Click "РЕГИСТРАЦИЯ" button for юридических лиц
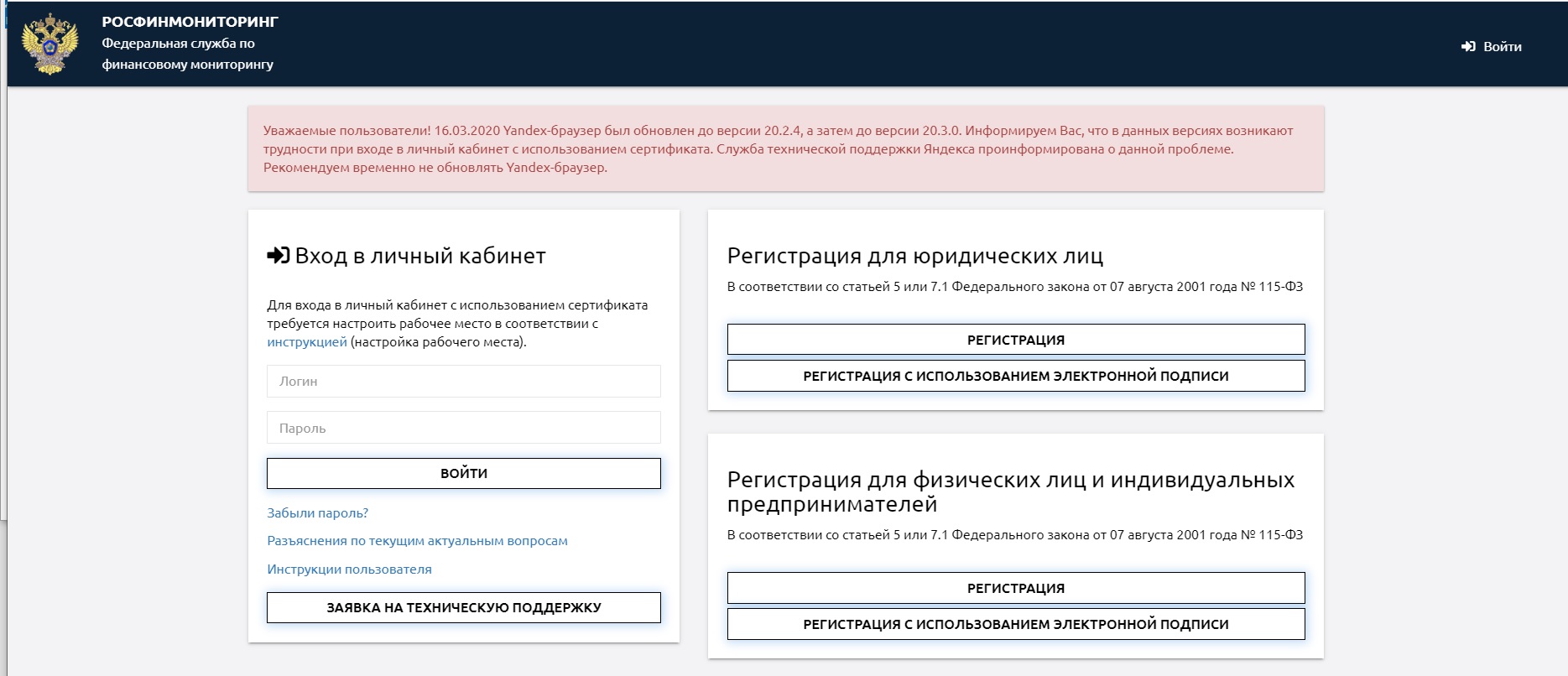Viewport: 1568px width, 676px height. (1016, 340)
